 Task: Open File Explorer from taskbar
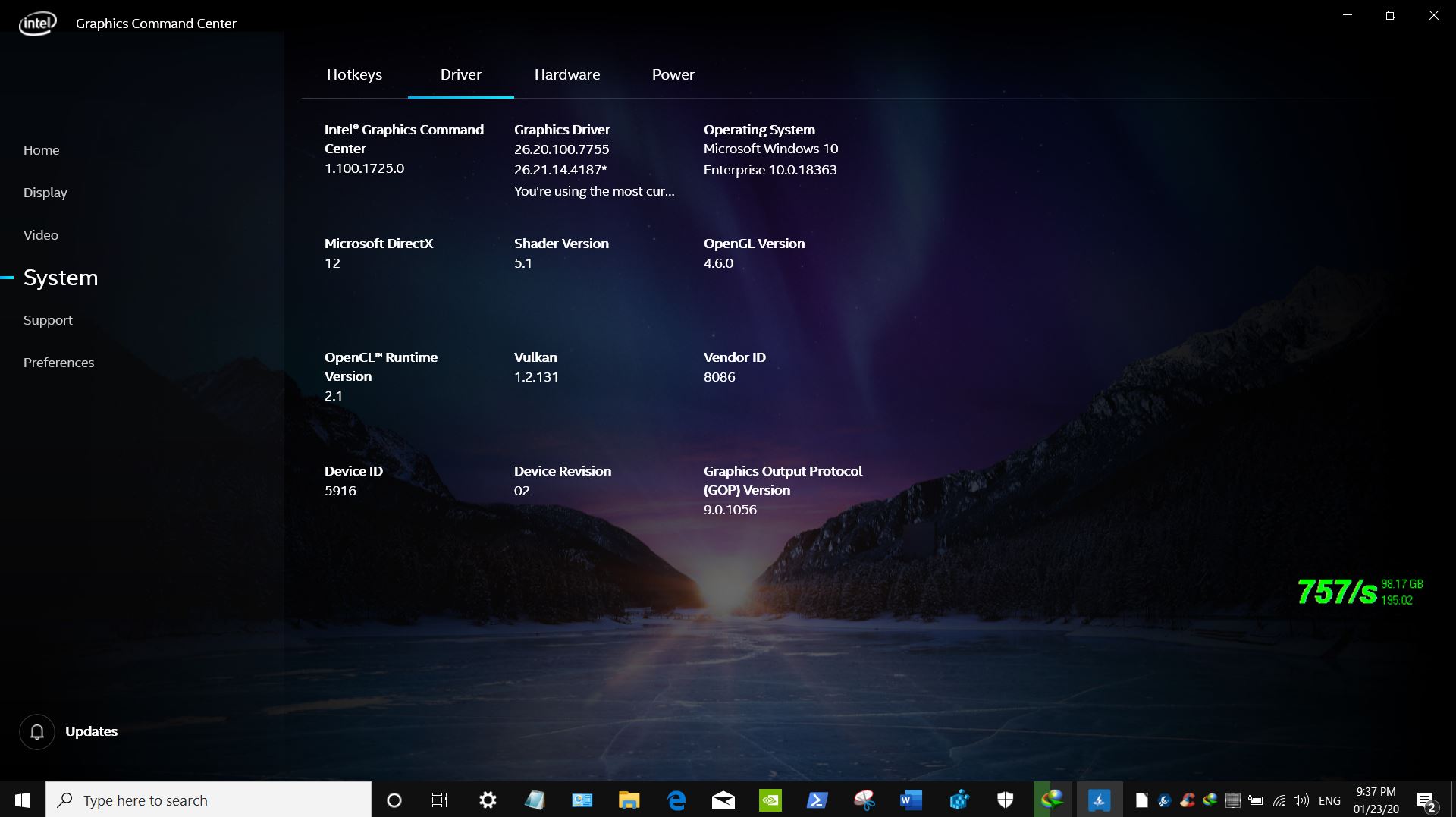[629, 800]
